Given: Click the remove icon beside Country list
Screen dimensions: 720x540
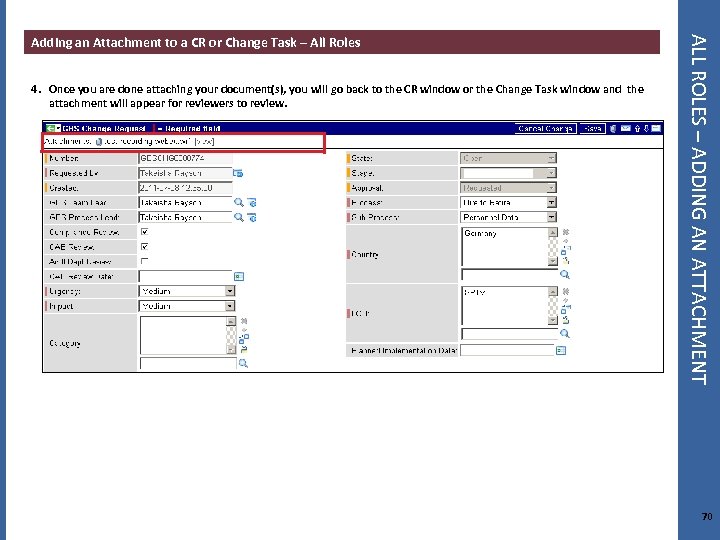Looking at the screenshot, I should (566, 232).
